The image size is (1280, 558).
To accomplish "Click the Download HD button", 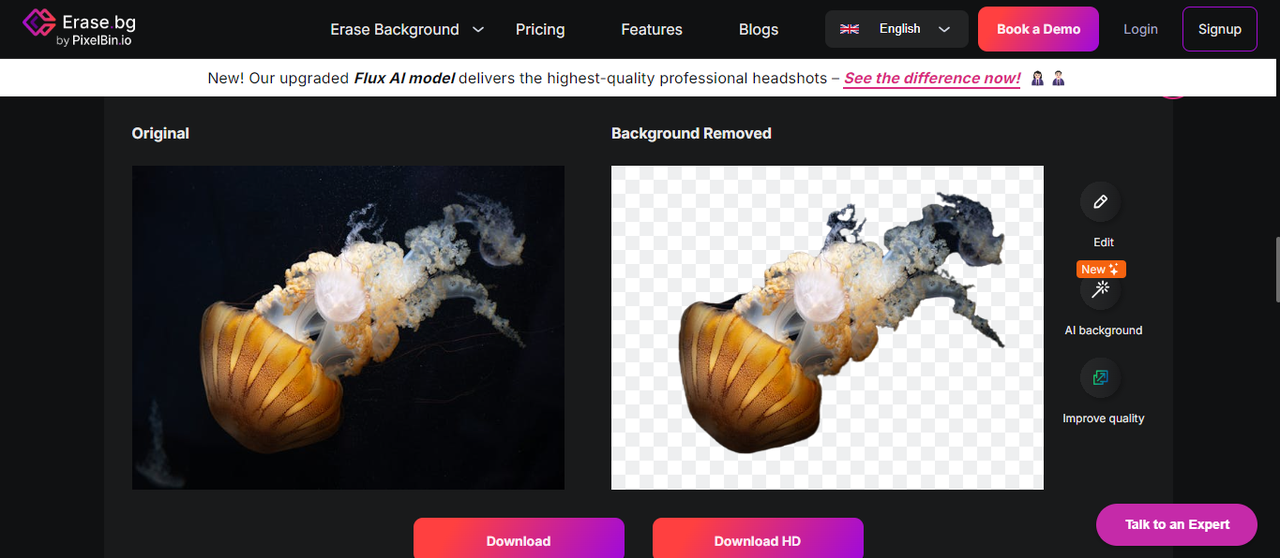I will (757, 540).
